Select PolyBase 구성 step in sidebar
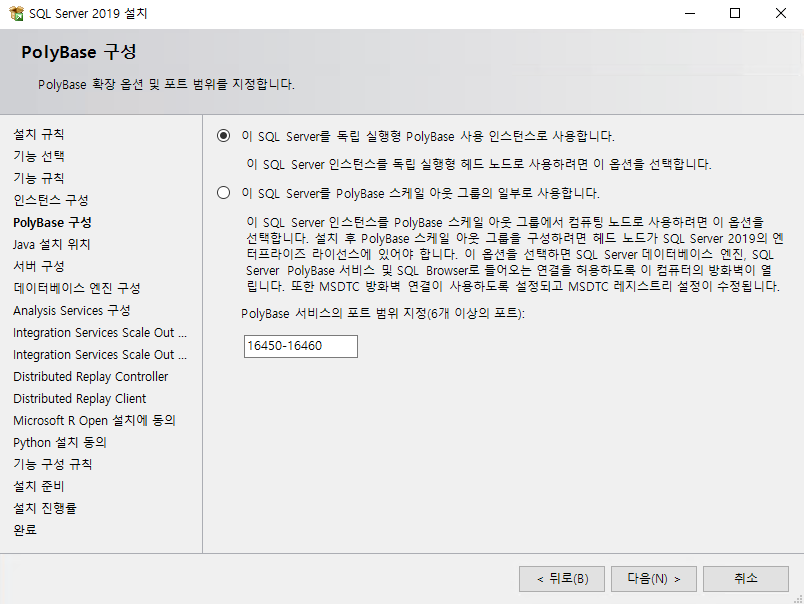The height and width of the screenshot is (604, 804). [x=52, y=222]
